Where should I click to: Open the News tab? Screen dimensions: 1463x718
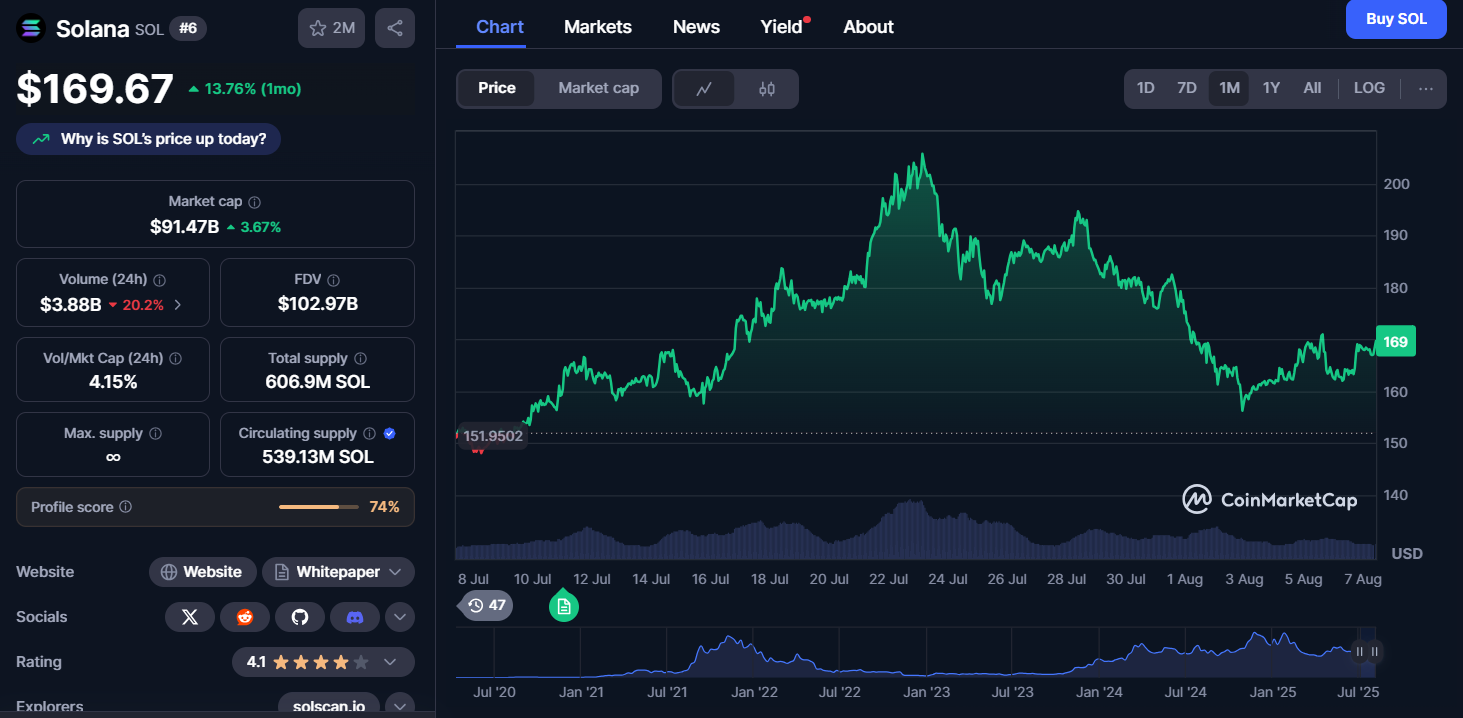click(x=696, y=27)
